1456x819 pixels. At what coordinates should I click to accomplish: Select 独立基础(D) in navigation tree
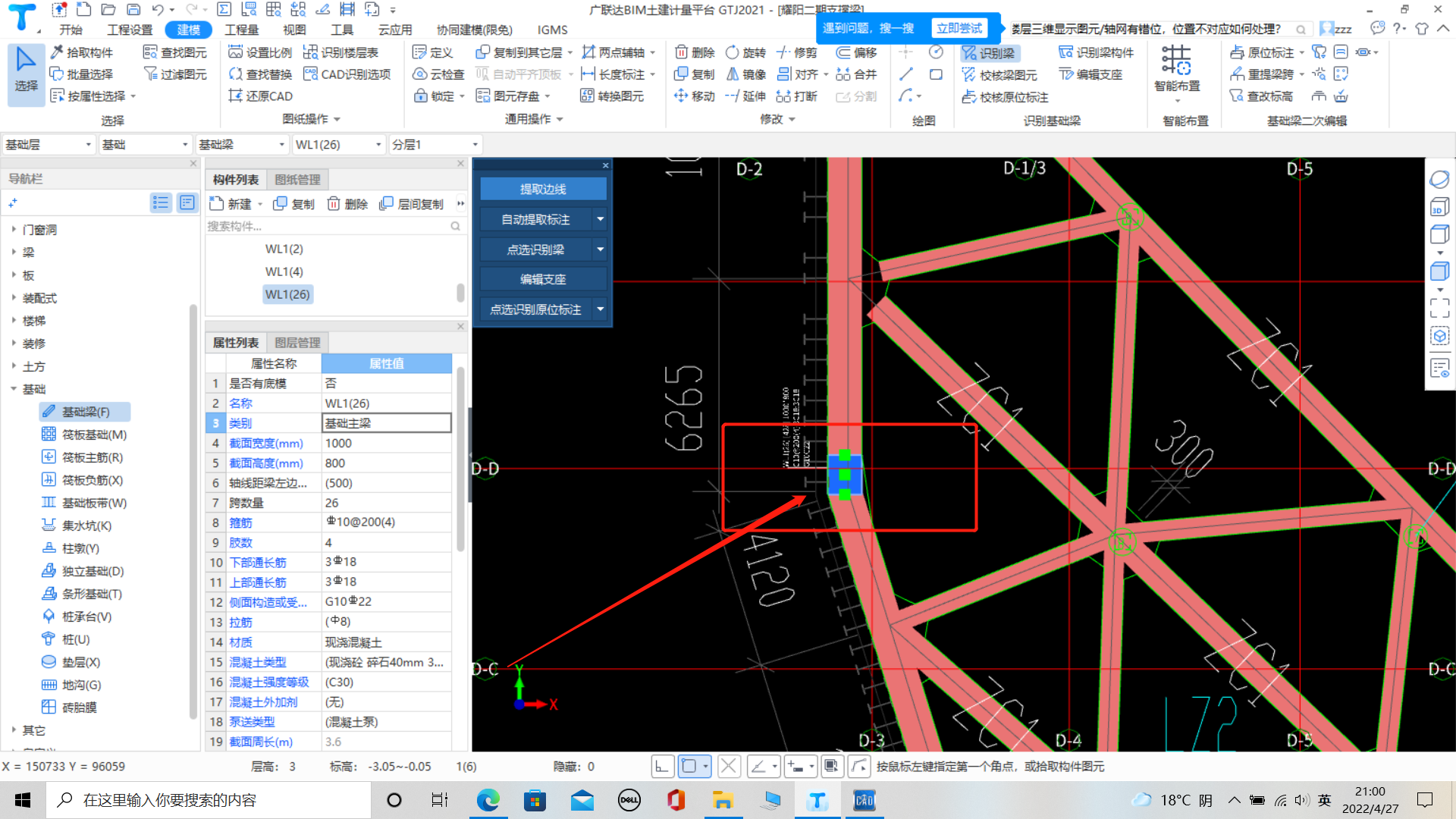(x=93, y=571)
